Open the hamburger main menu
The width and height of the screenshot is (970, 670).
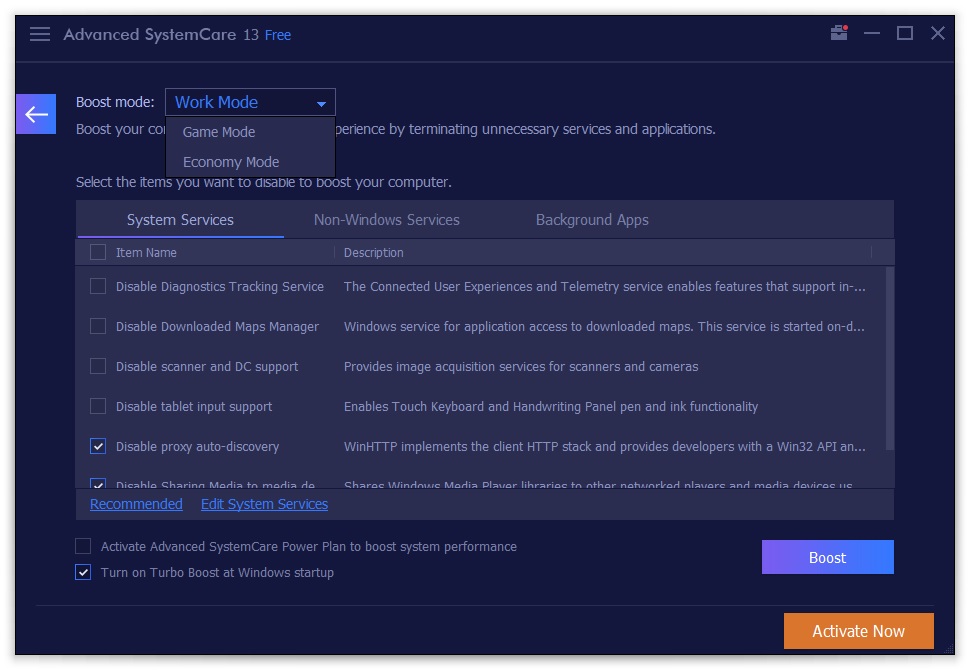(x=39, y=33)
